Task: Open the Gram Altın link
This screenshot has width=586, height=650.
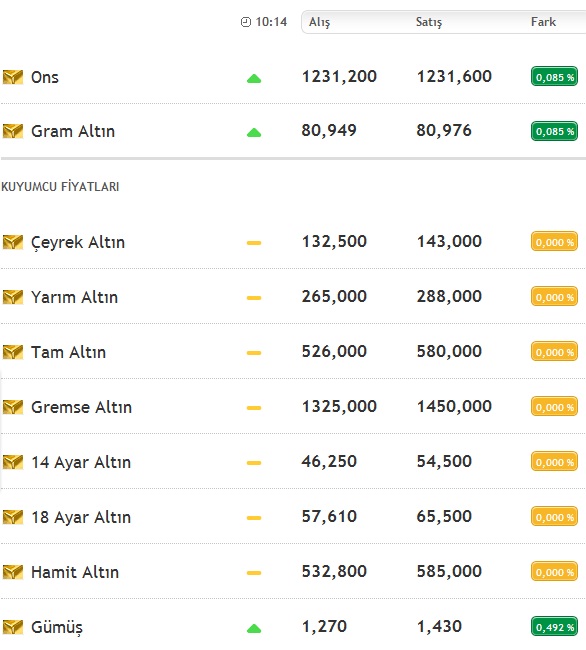Action: pyautogui.click(x=73, y=131)
